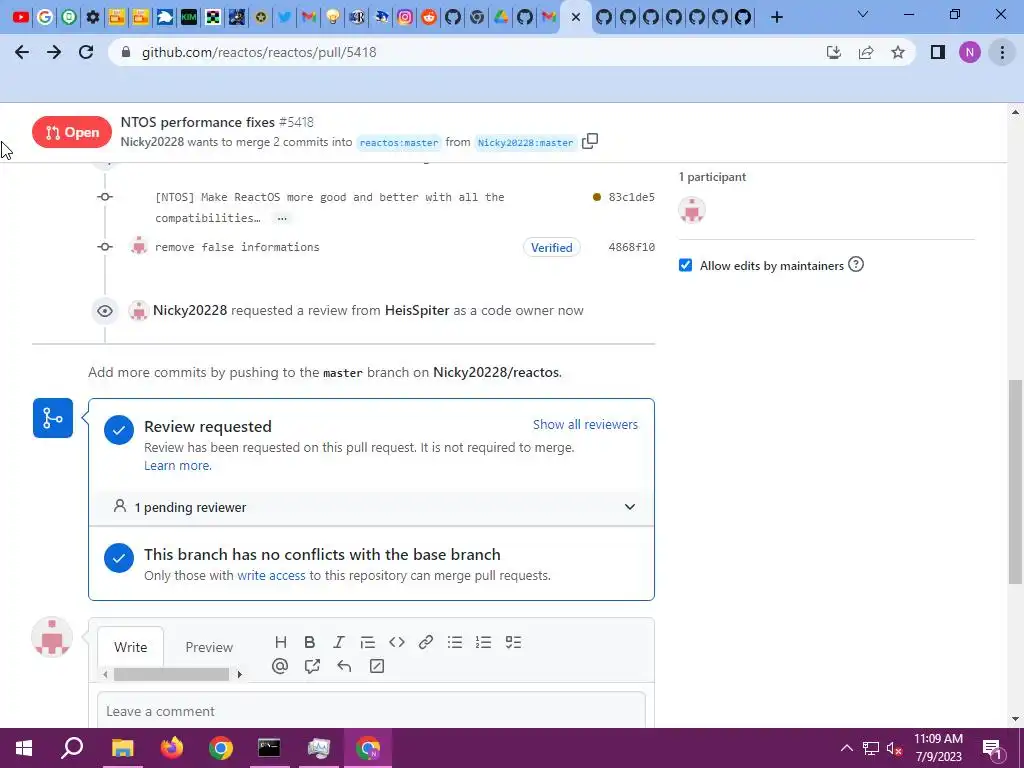The width and height of the screenshot is (1024, 768).
Task: Open a new browser tab
Action: click(x=776, y=17)
